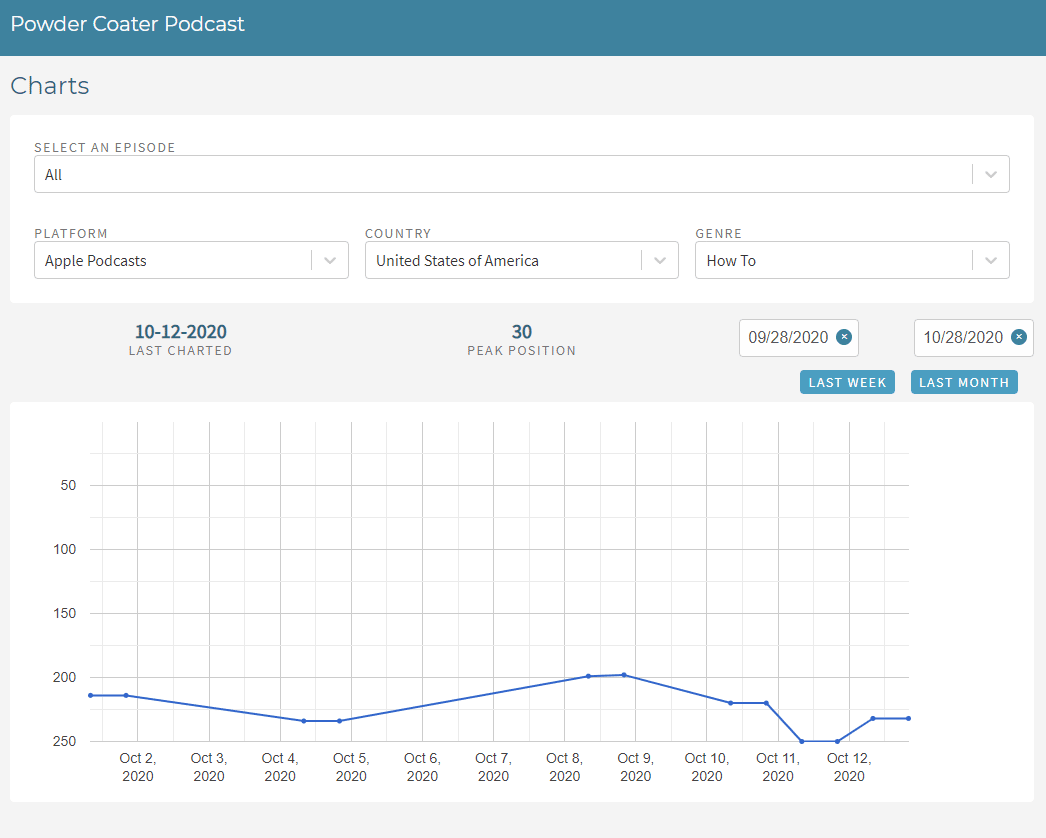The image size is (1046, 838).
Task: Click the Oct 5, 2020 axis label
Action: point(351,767)
